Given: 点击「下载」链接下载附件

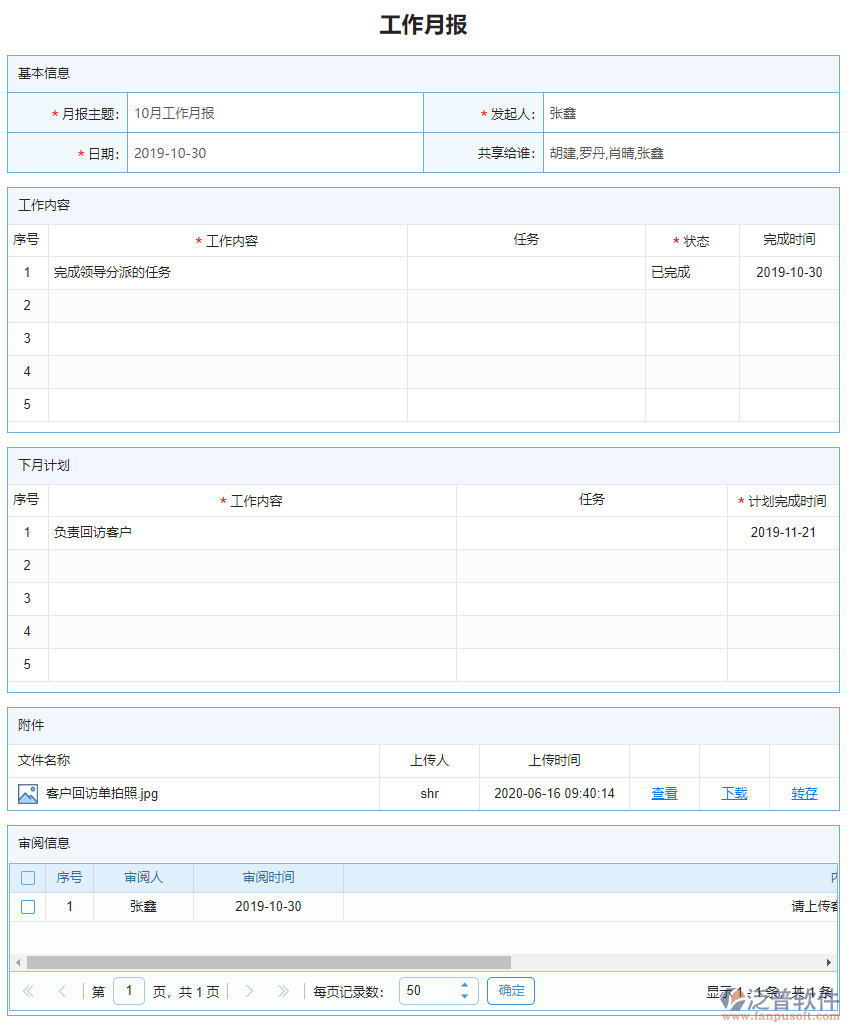Looking at the screenshot, I should [733, 793].
